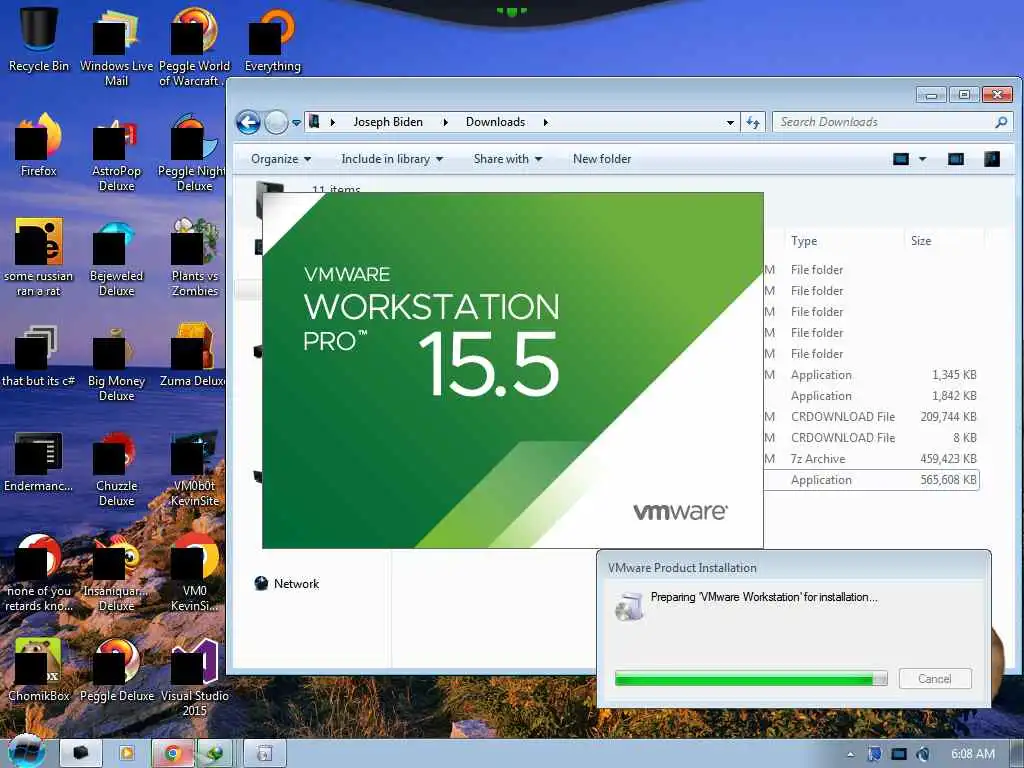Select 'some russian ran a rat' icon

click(39, 258)
